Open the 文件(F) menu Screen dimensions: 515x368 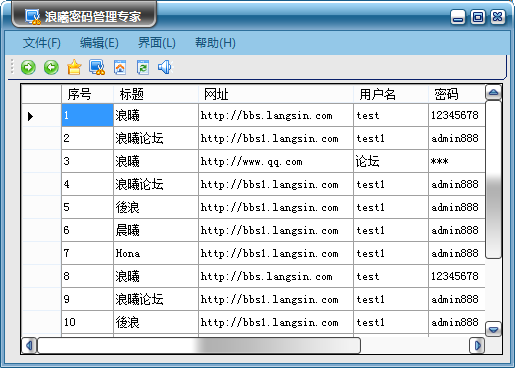tap(42, 43)
